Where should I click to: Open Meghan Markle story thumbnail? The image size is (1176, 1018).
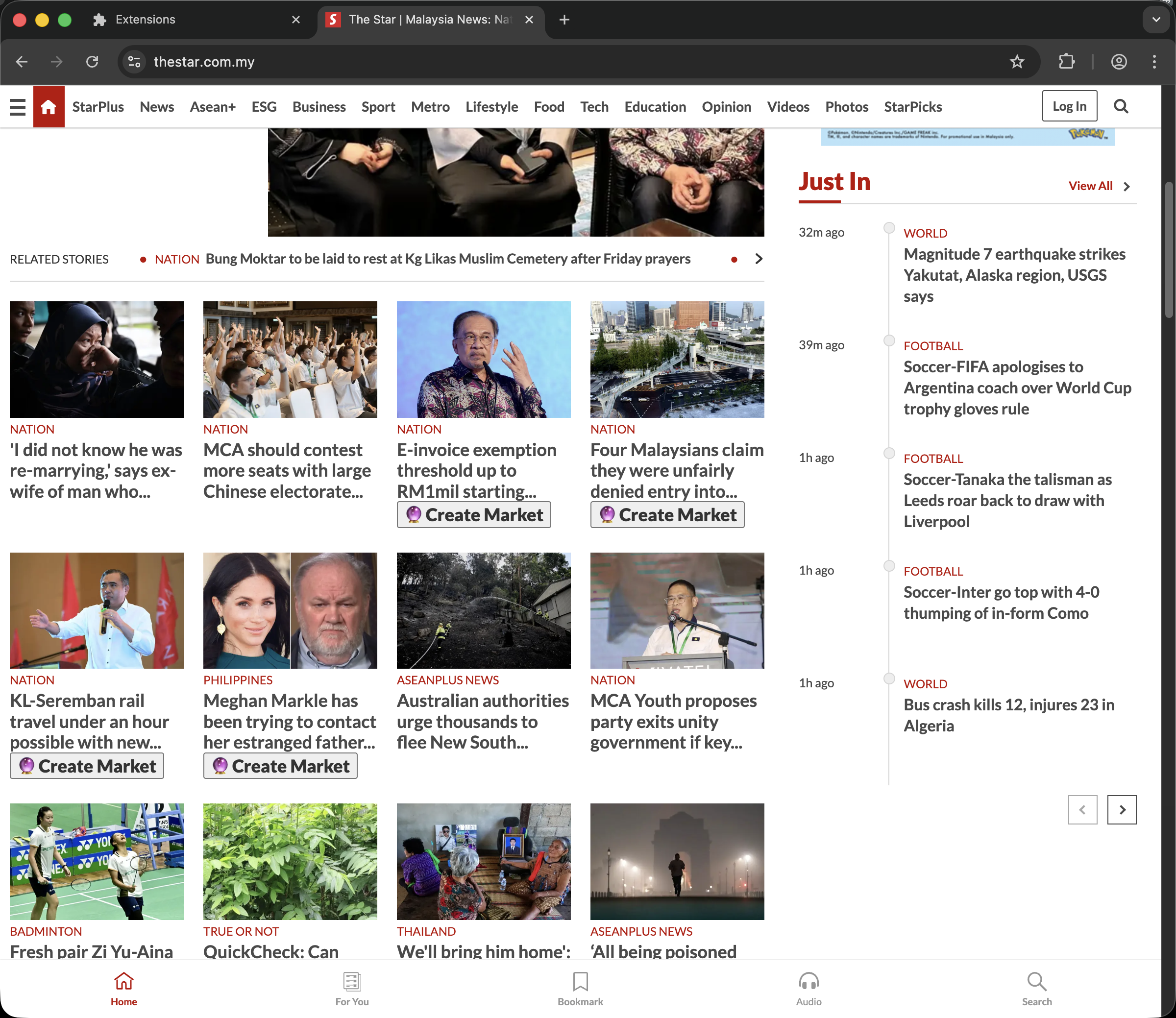click(x=290, y=611)
